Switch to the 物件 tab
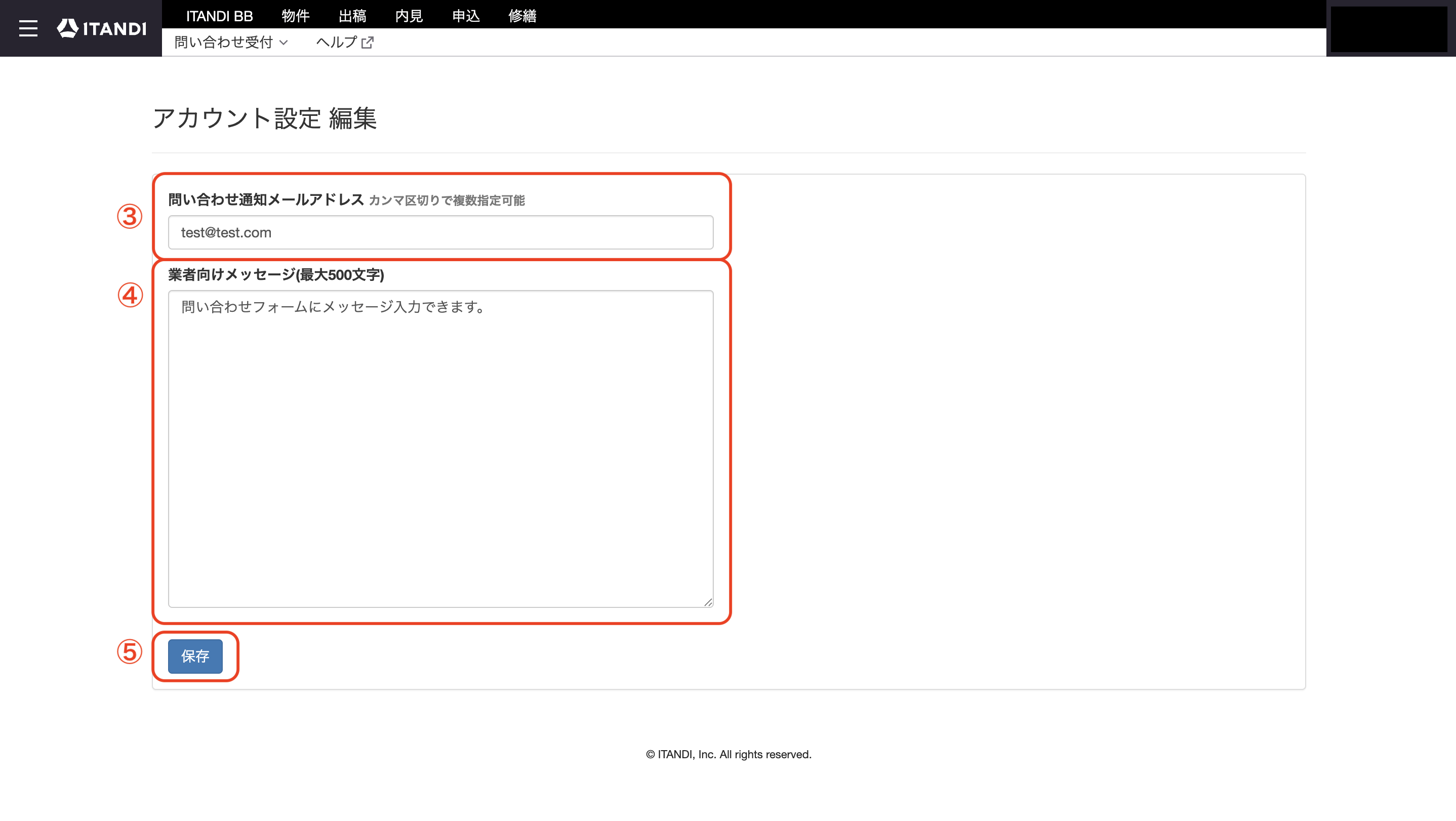The height and width of the screenshot is (821, 1456). click(296, 16)
